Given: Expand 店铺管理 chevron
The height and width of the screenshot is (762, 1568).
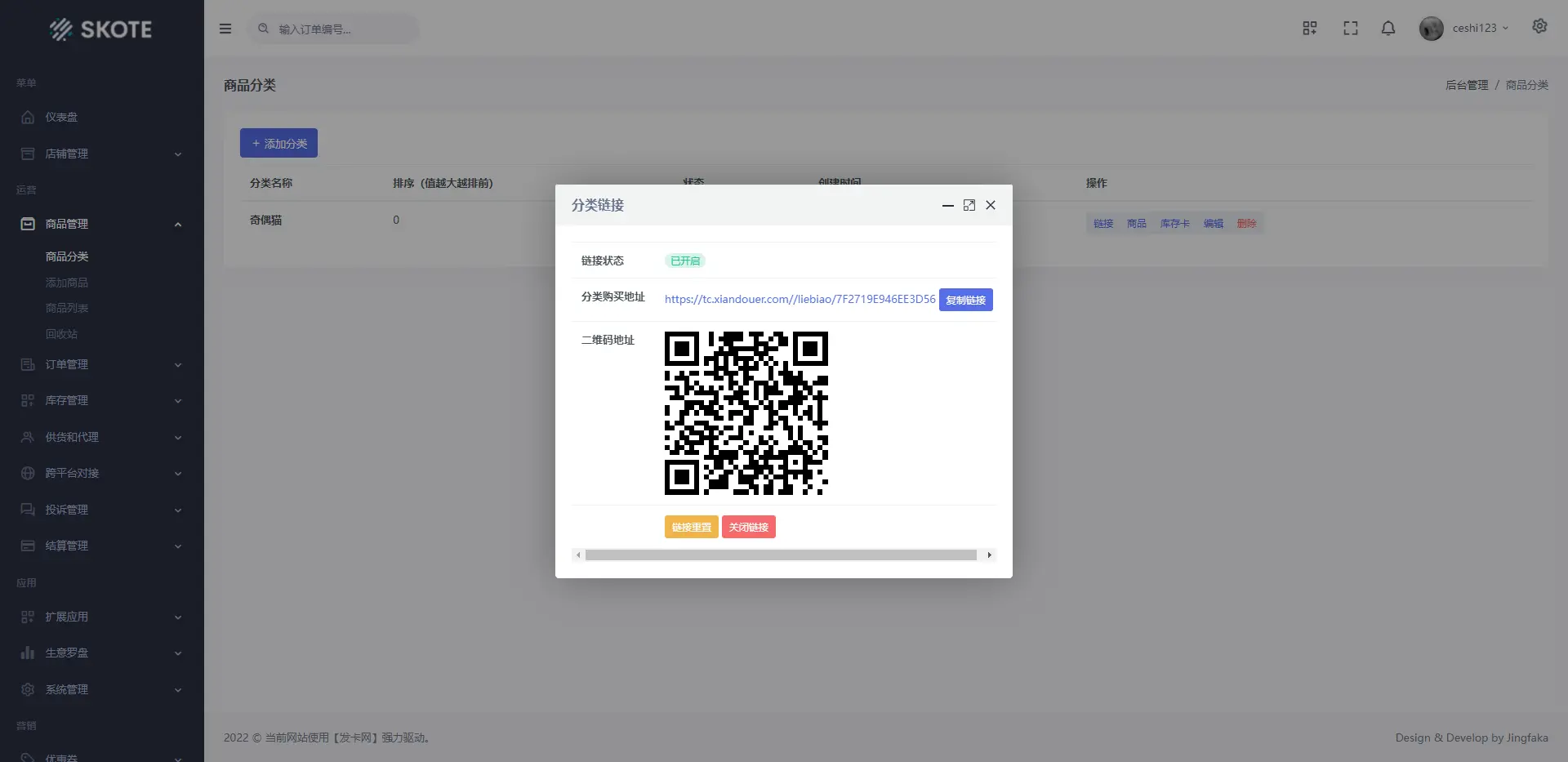Looking at the screenshot, I should click(x=178, y=154).
